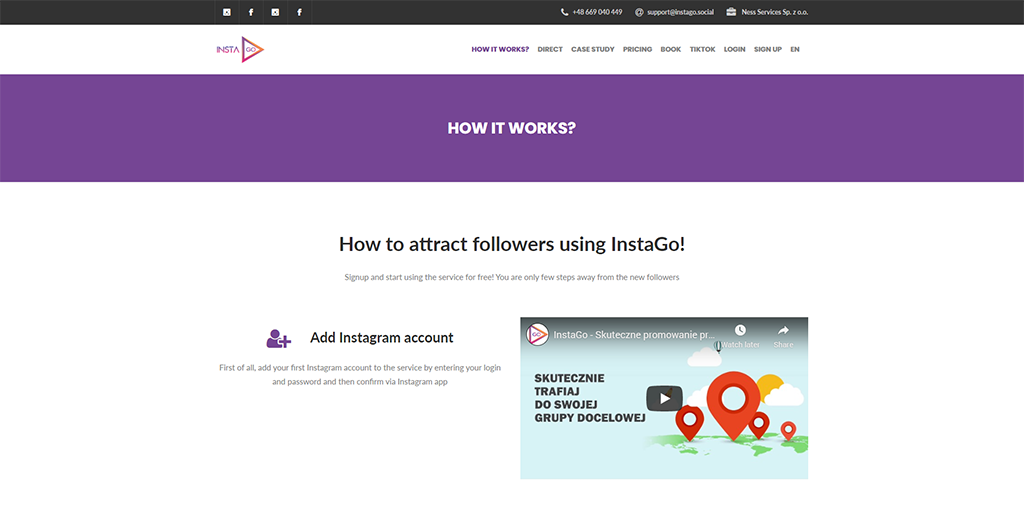Click the InstaGo channel avatar on video
Screen dimensions: 1024x510
point(537,334)
